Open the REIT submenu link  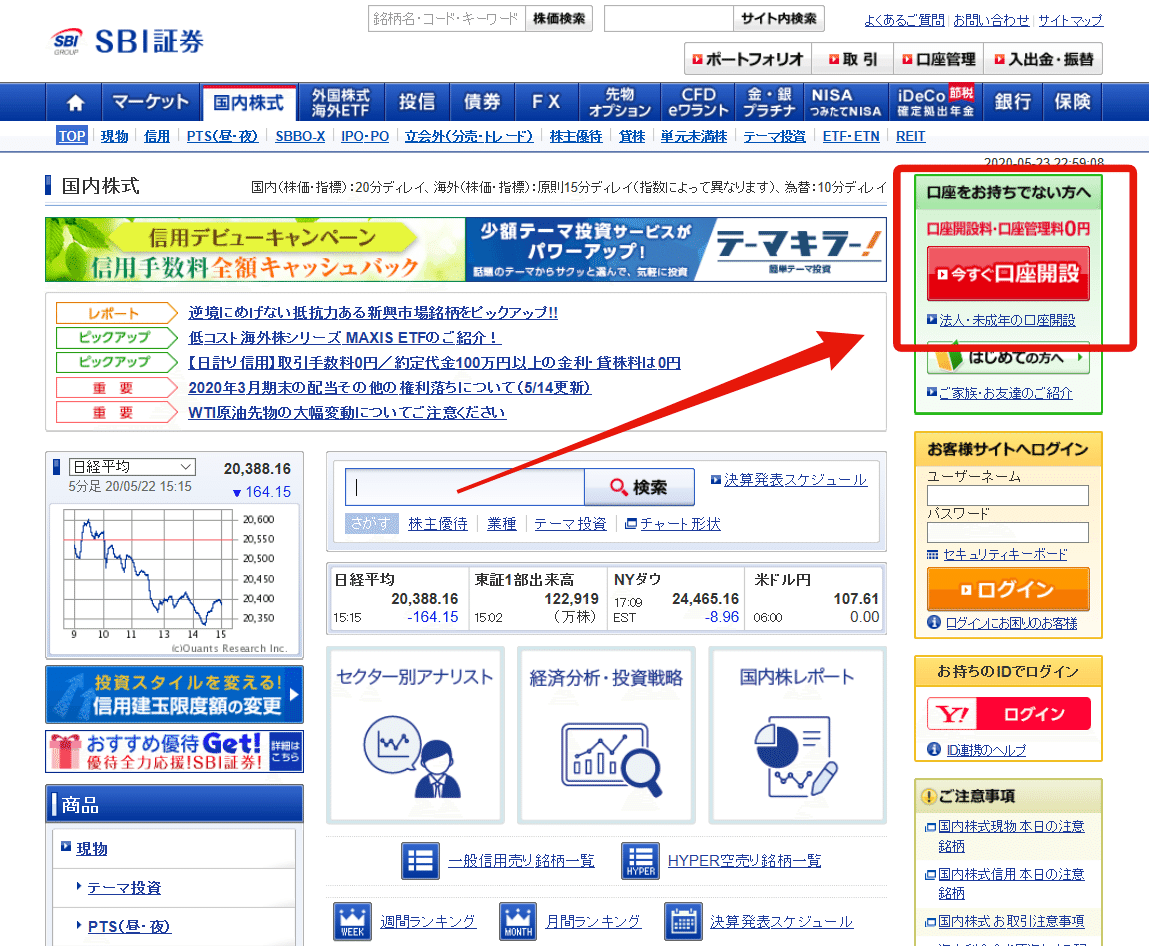pos(910,136)
